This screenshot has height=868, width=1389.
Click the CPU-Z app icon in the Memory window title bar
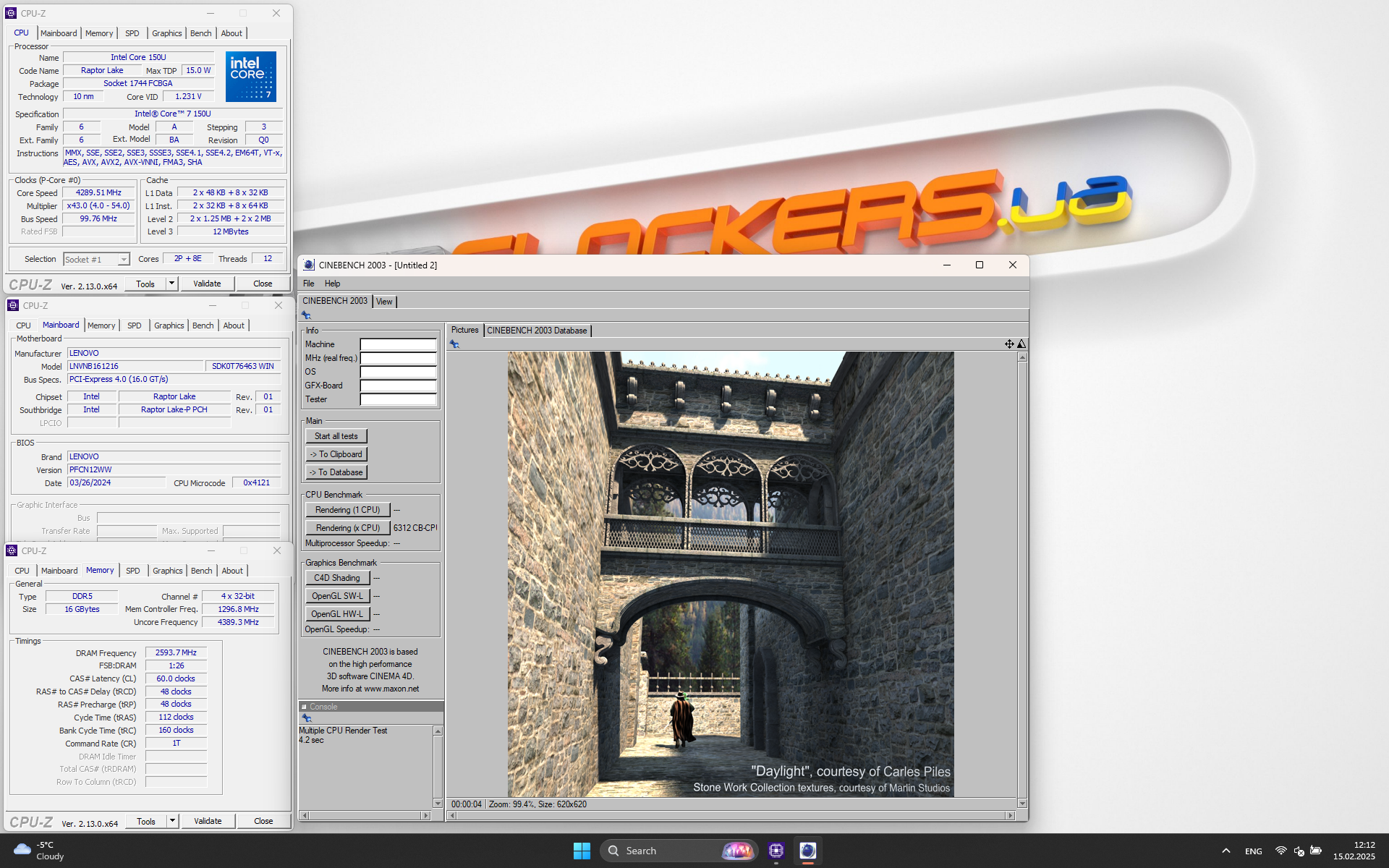(12, 550)
